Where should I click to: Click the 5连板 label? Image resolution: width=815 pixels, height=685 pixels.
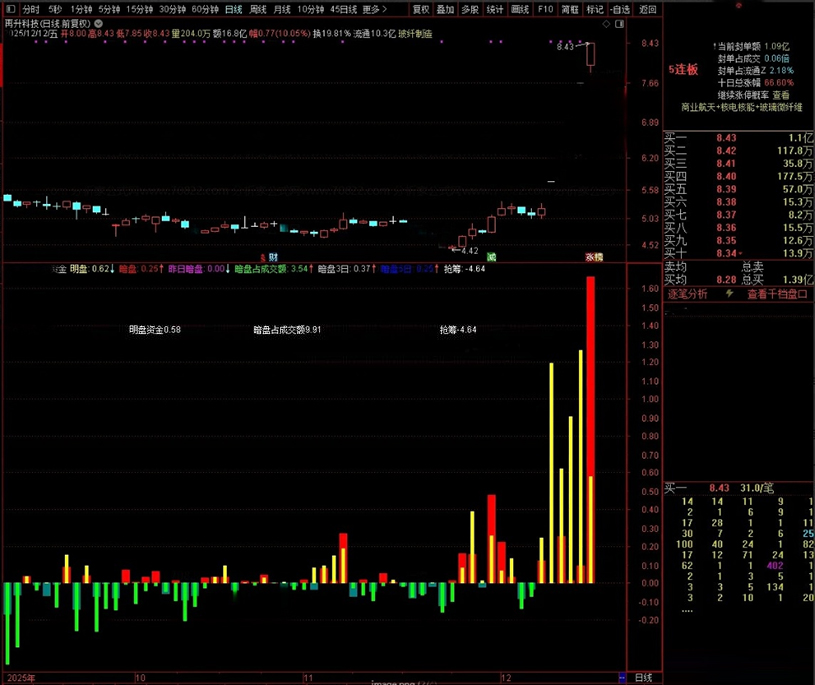(x=683, y=70)
